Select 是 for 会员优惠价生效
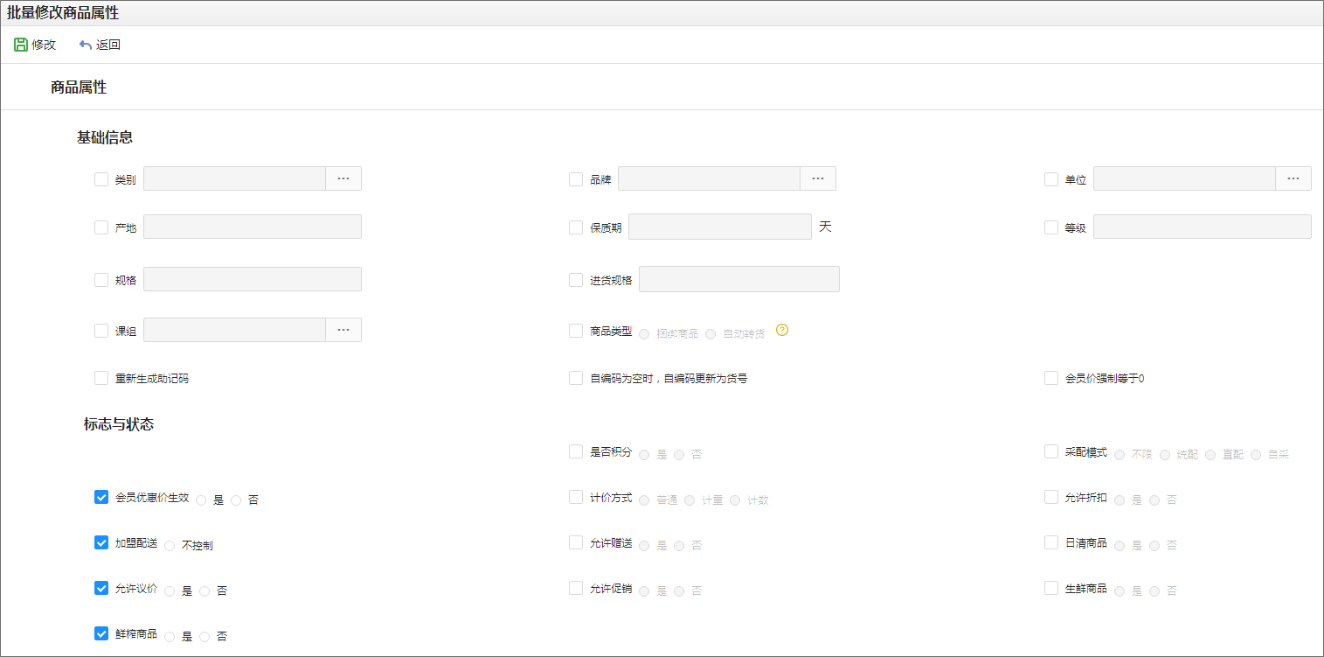The height and width of the screenshot is (657, 1324). [201, 500]
